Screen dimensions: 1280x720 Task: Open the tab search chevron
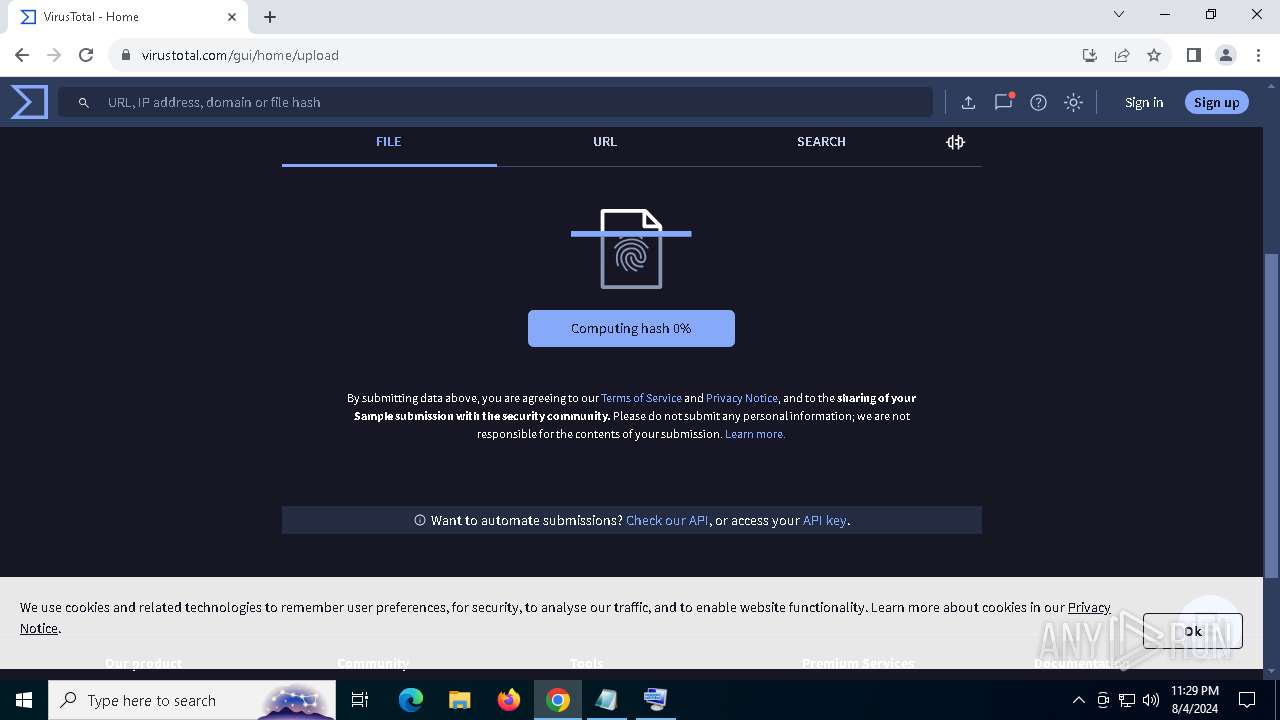[x=1119, y=15]
